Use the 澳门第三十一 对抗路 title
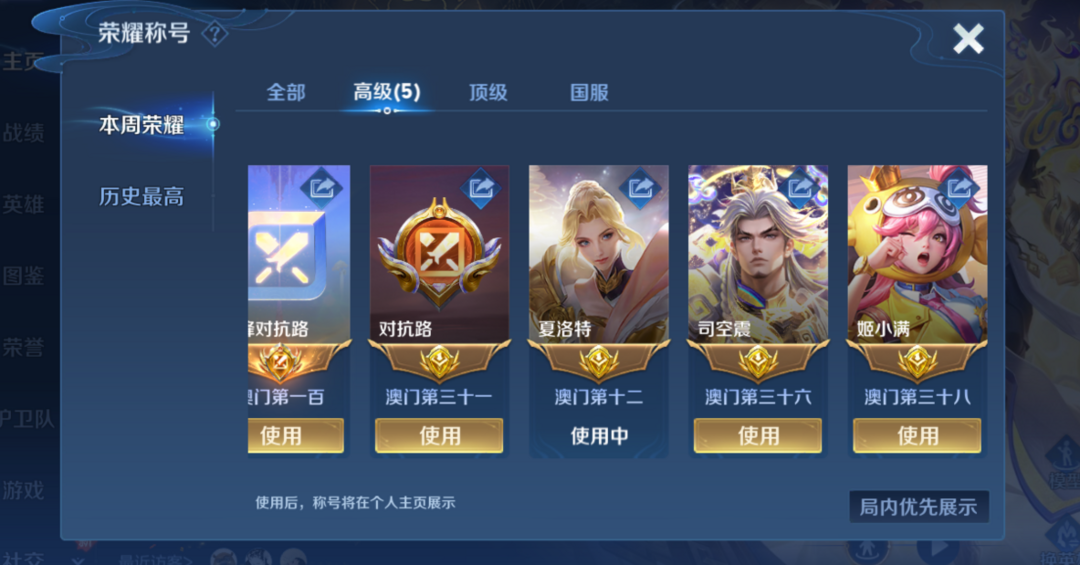This screenshot has height=565, width=1080. [439, 435]
